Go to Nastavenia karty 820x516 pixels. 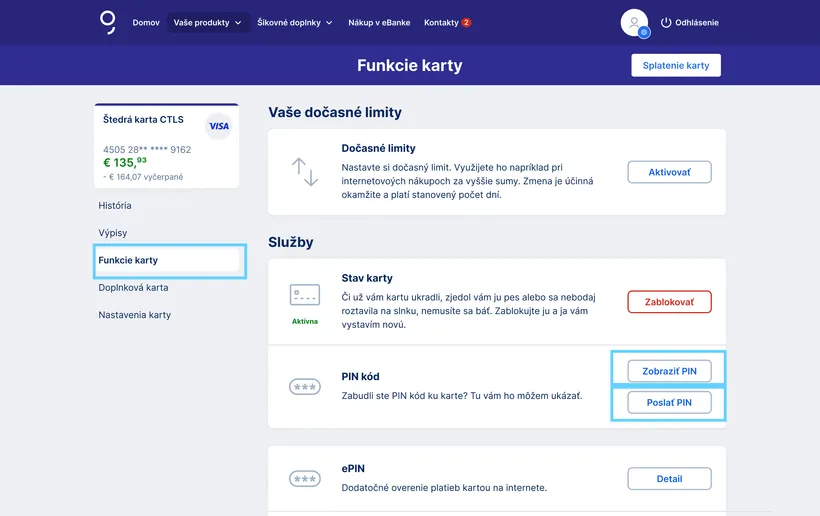(x=137, y=315)
